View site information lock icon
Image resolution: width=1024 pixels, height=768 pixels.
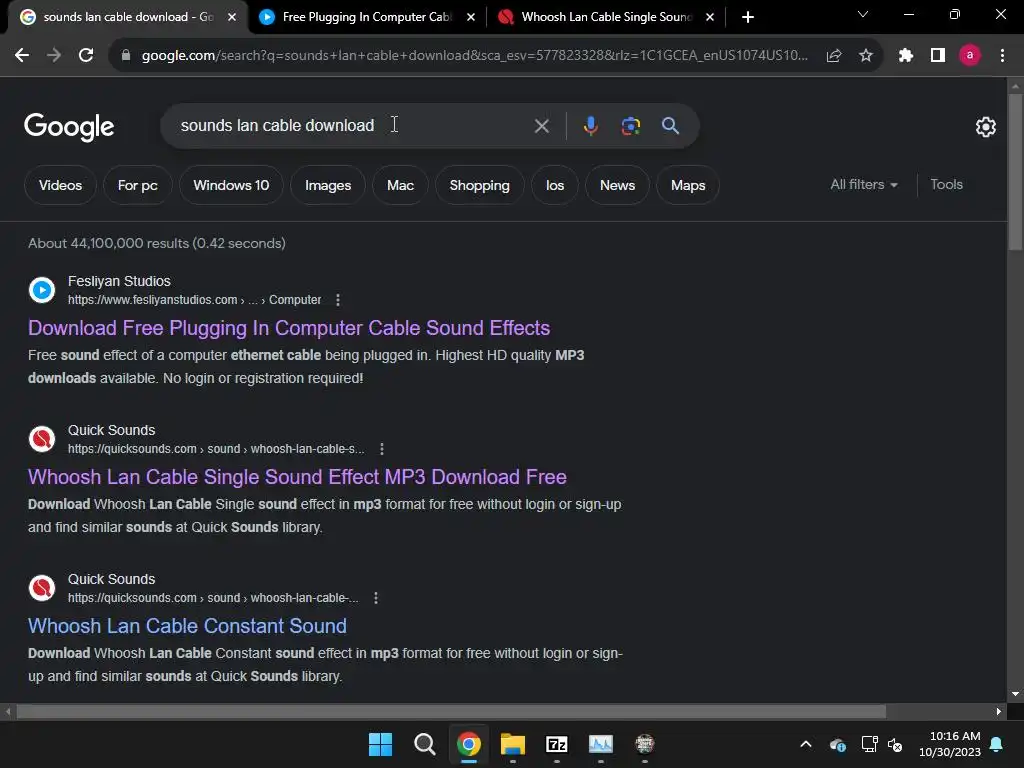(127, 56)
